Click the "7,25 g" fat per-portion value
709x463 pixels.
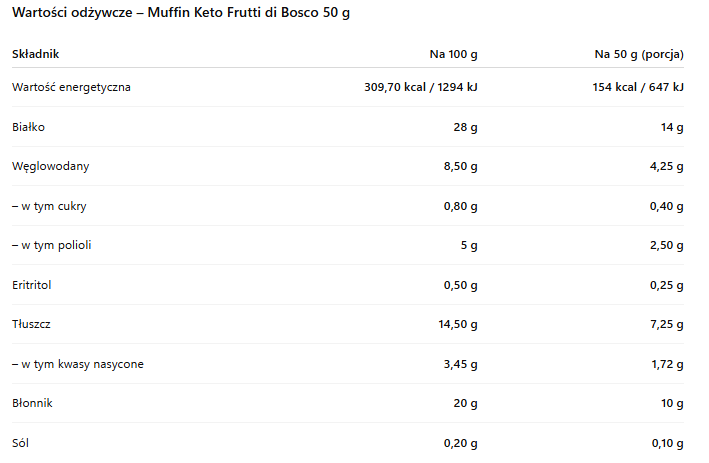point(666,324)
